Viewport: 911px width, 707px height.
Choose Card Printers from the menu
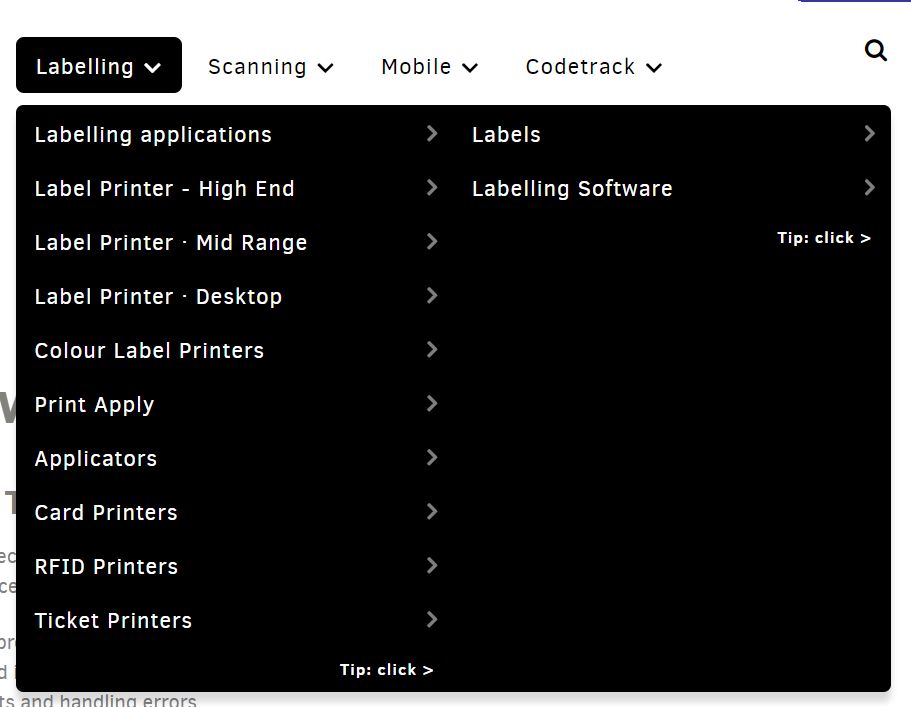click(x=106, y=513)
